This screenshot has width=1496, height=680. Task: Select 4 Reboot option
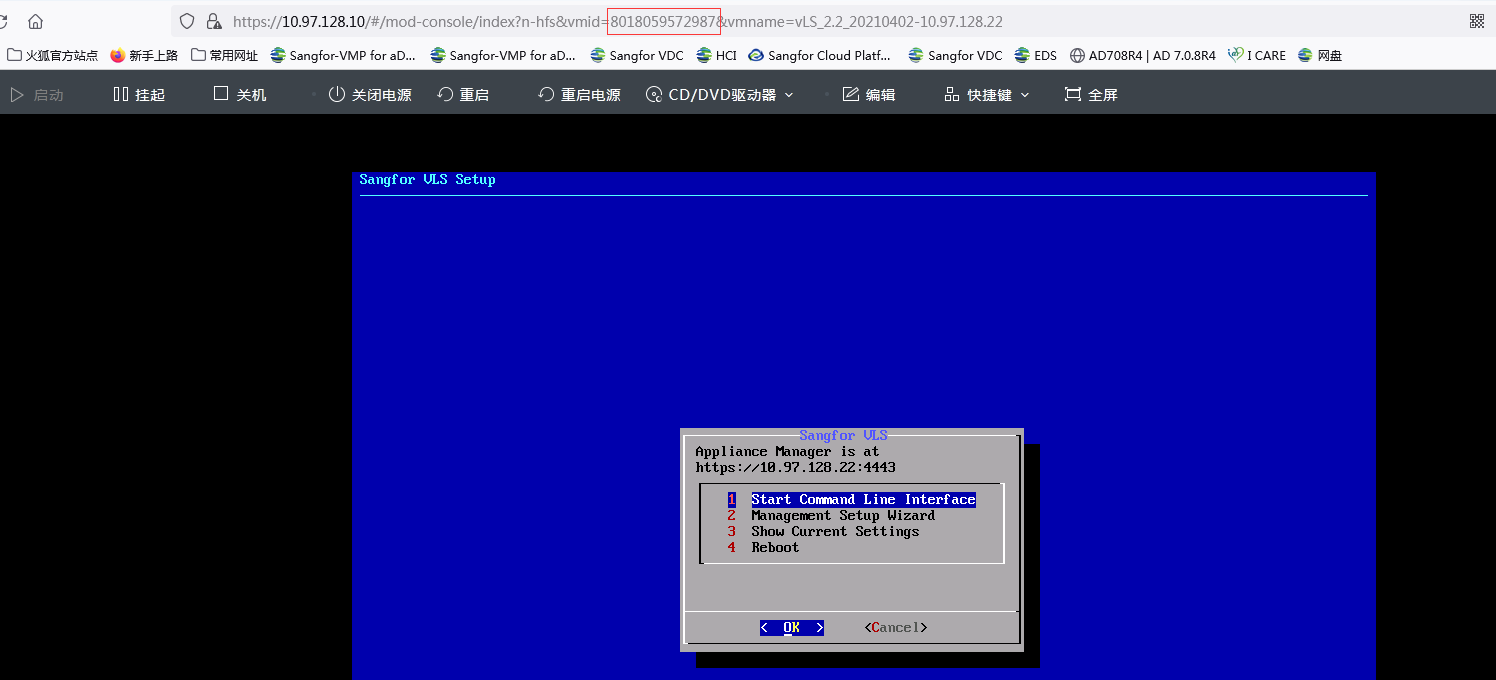pyautogui.click(x=763, y=547)
